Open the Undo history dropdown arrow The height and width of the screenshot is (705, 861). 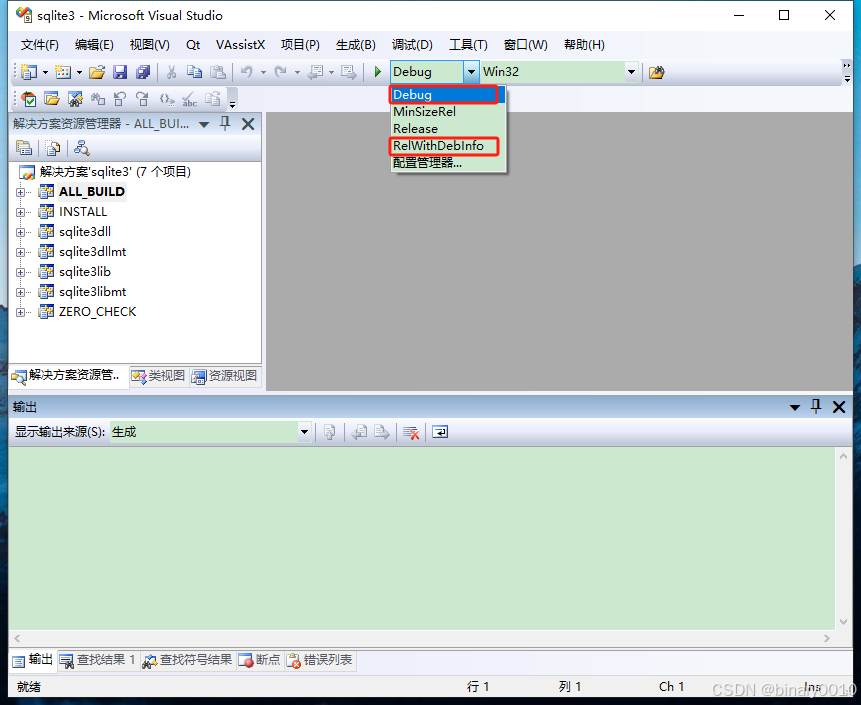tap(263, 72)
